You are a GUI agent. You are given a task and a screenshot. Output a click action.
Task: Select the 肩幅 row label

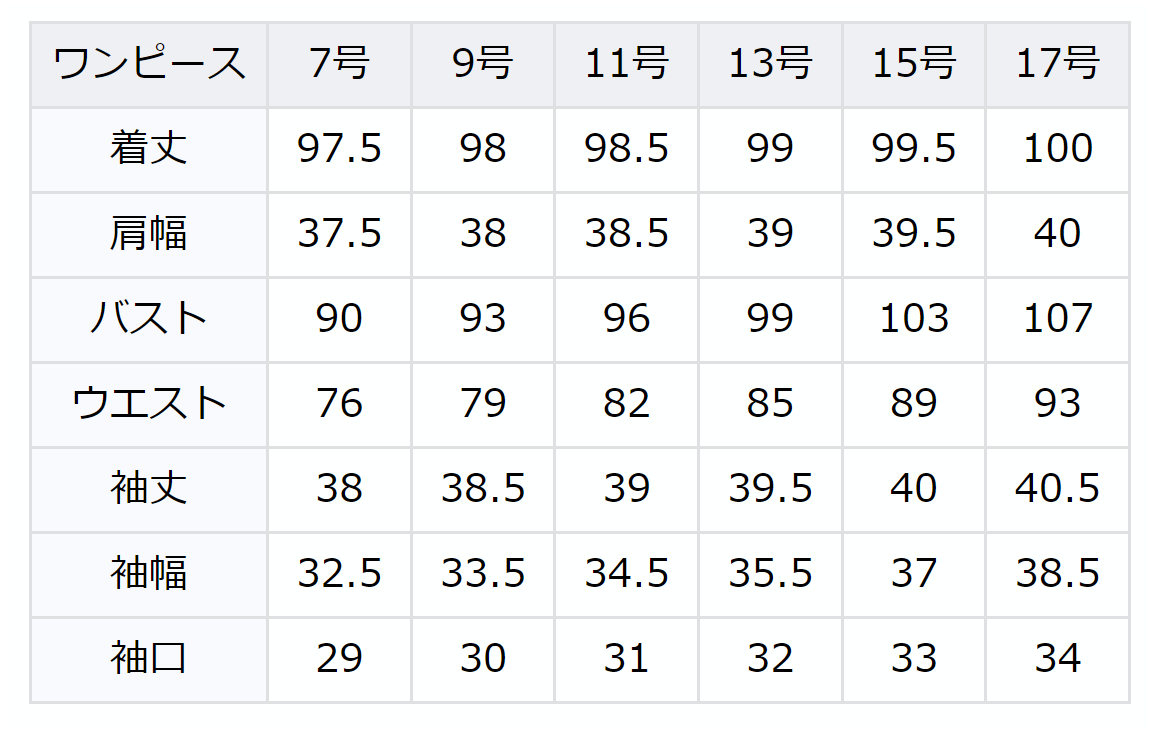tap(149, 235)
